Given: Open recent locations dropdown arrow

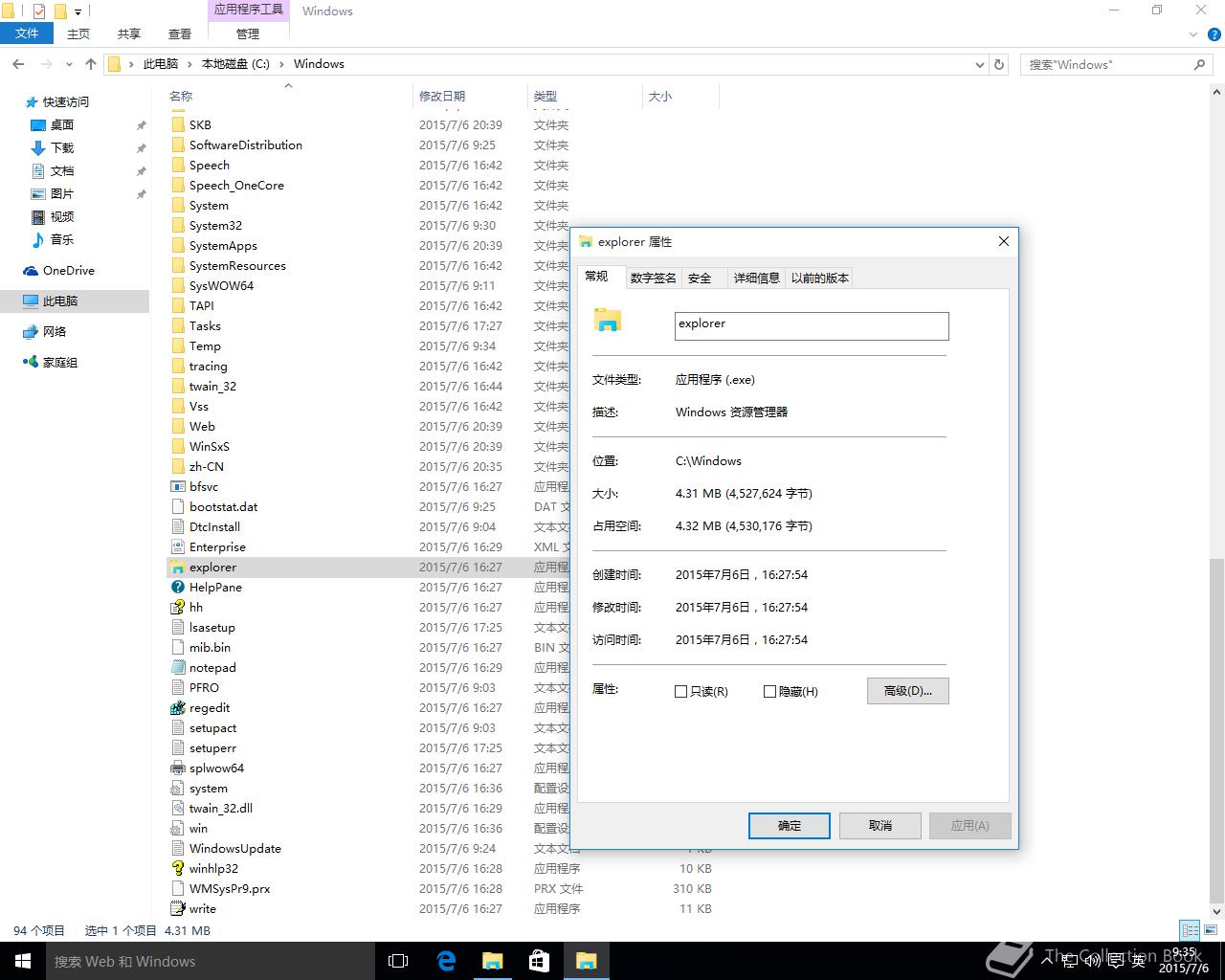Looking at the screenshot, I should point(68,64).
